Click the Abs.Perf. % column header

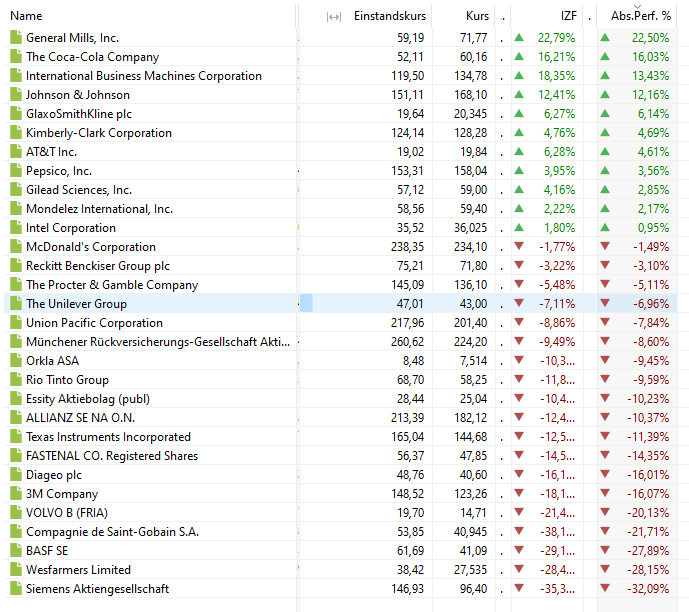point(641,16)
